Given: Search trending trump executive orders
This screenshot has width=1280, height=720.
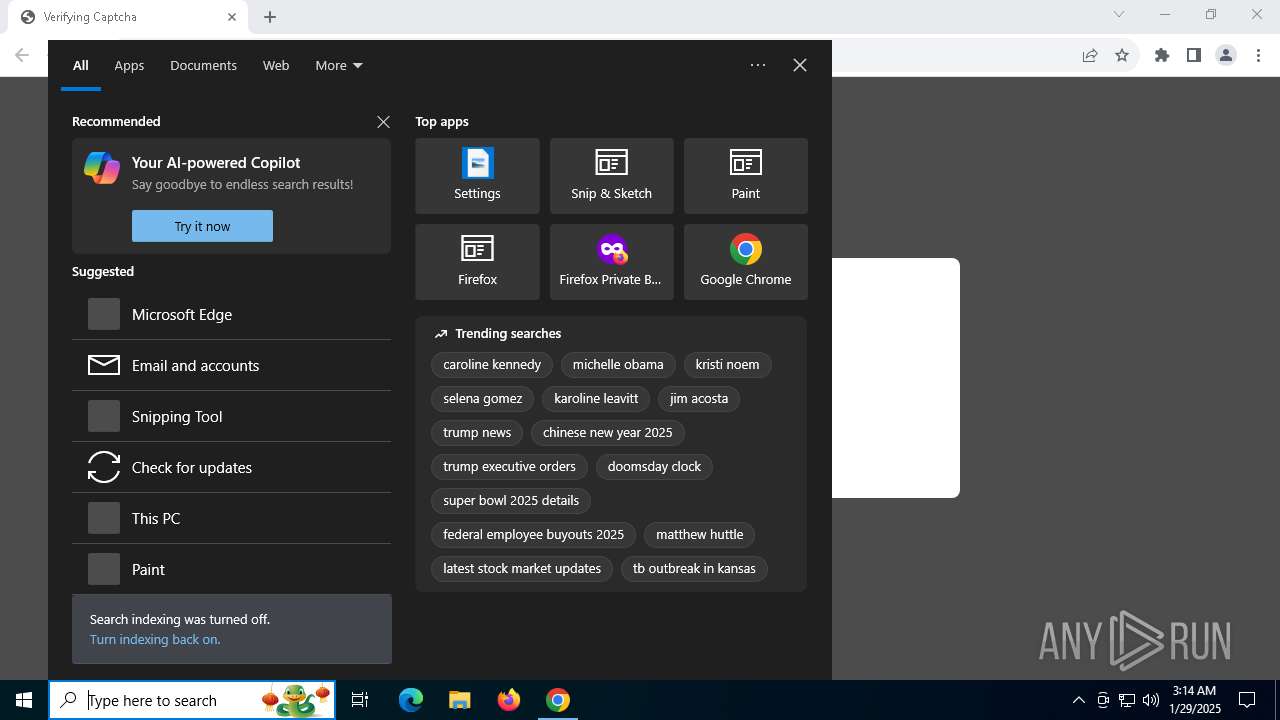Looking at the screenshot, I should pos(510,467).
